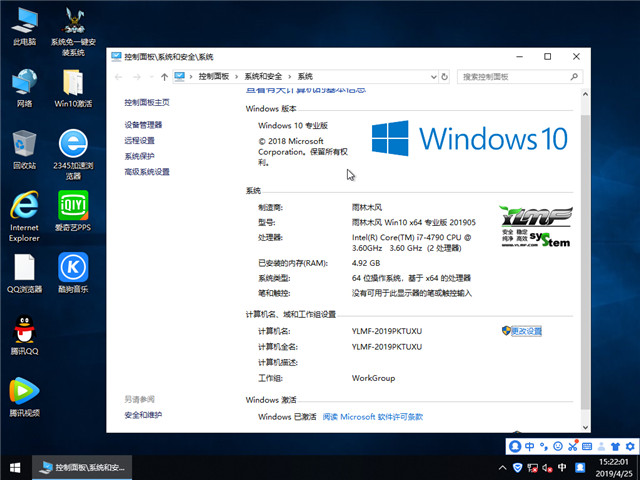Click scrollbar down arrow
Screen dimensions: 640x480
[x=585, y=427]
